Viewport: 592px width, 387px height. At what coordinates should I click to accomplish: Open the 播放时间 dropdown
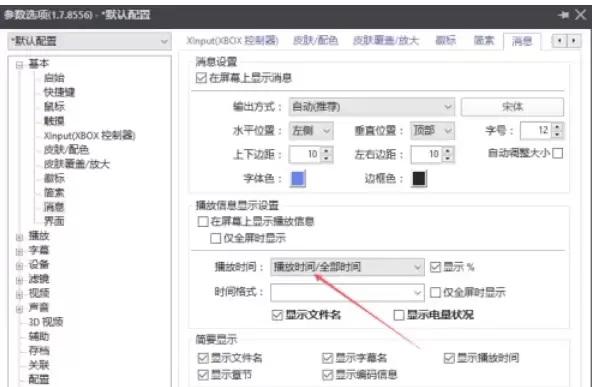point(347,267)
